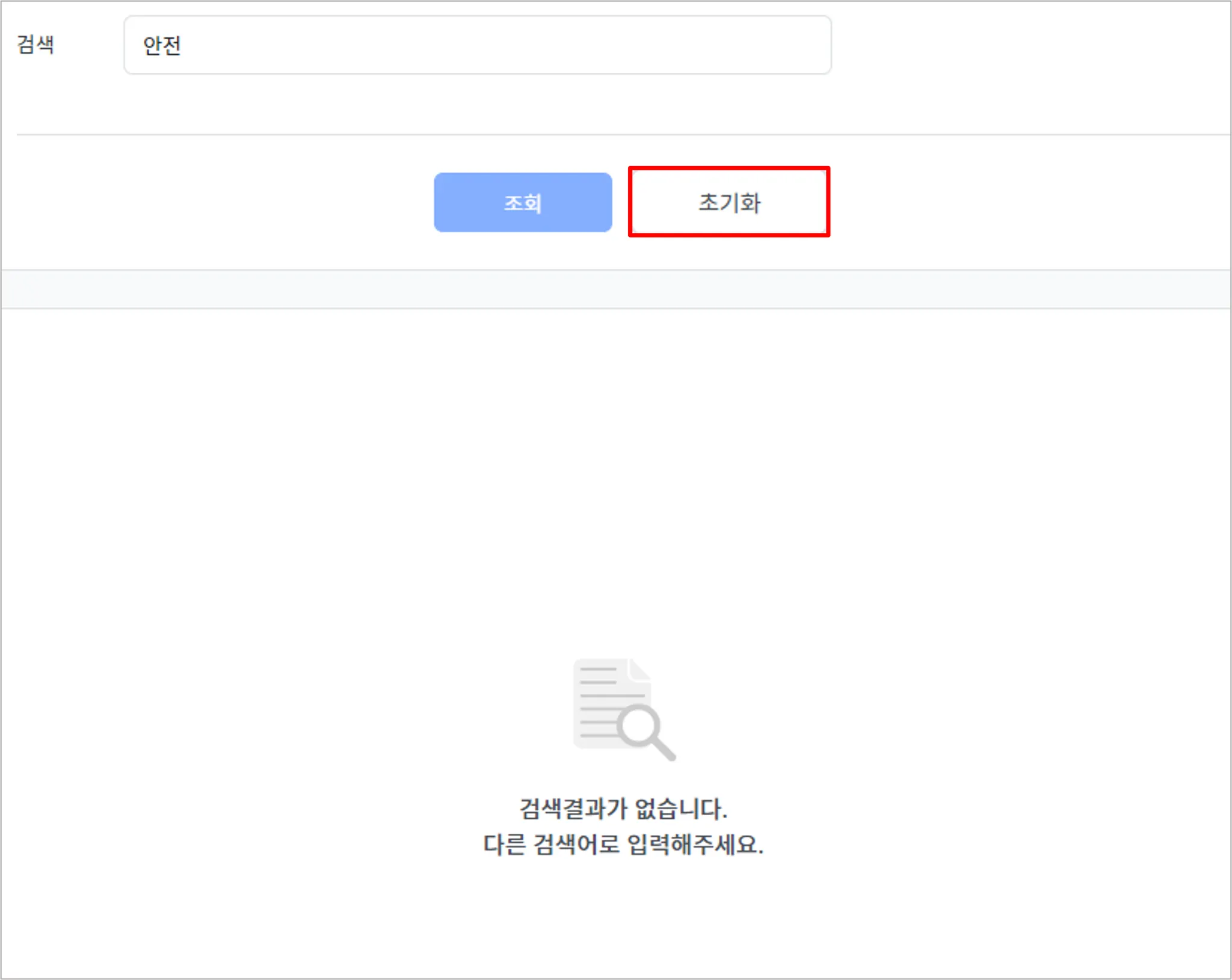Click the gray results header bar

tap(616, 289)
